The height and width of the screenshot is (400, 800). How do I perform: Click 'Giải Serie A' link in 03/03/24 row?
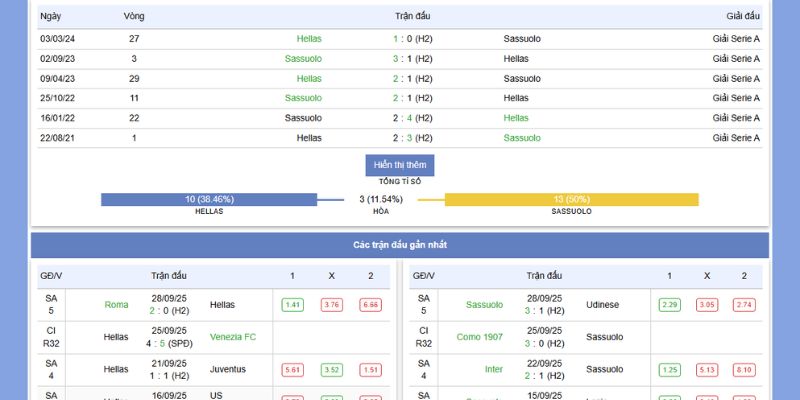click(736, 39)
